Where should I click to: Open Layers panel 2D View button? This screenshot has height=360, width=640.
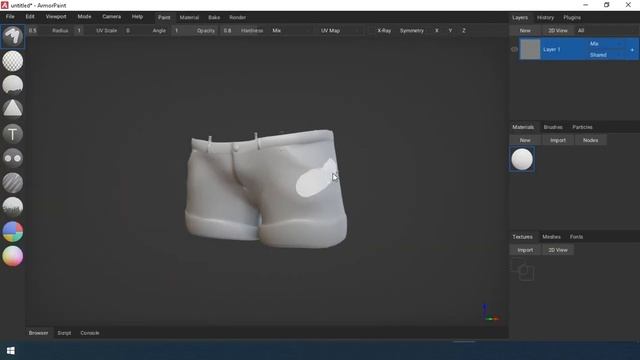(x=558, y=31)
